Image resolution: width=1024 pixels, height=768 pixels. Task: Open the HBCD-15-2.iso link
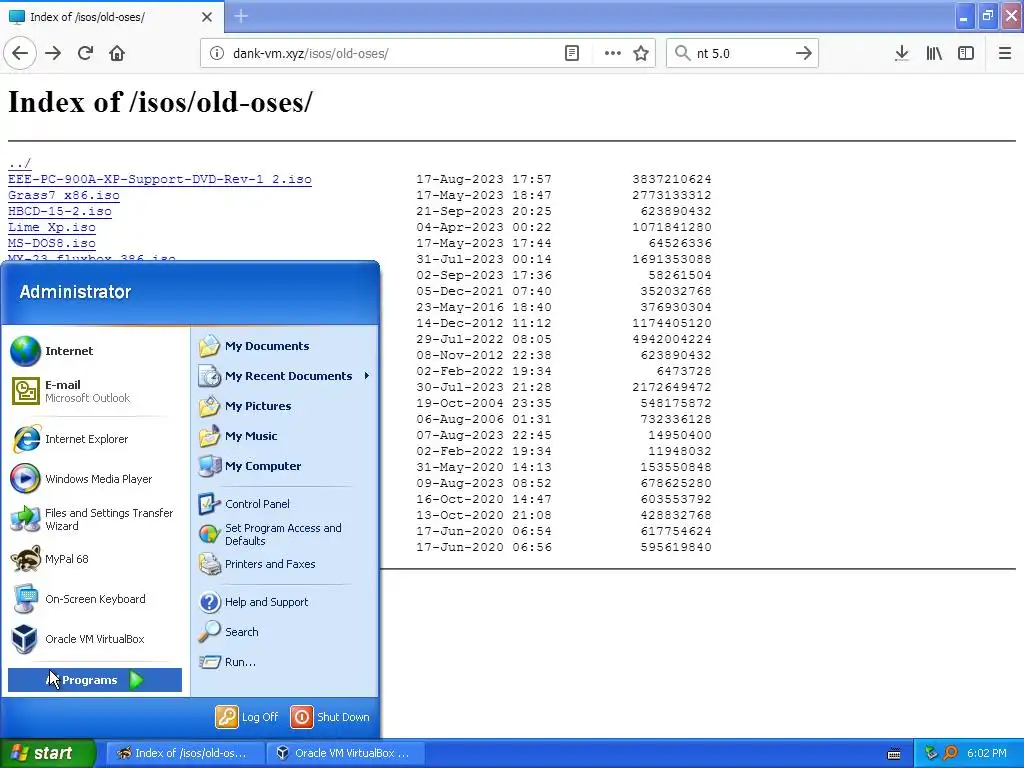pyautogui.click(x=59, y=211)
